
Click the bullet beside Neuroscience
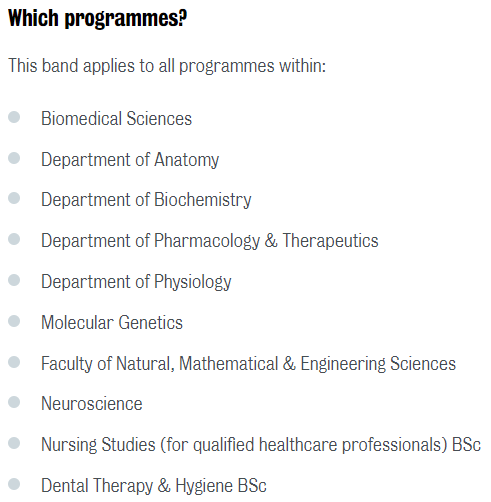pyautogui.click(x=14, y=402)
